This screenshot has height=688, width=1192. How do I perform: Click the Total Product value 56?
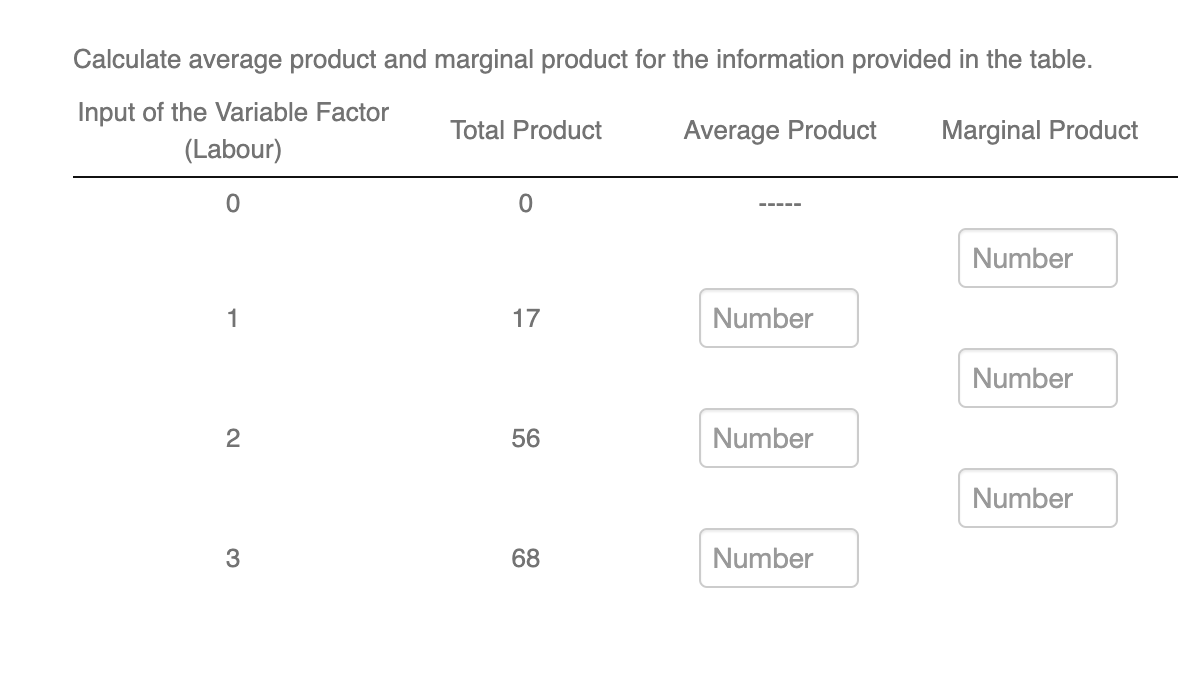click(527, 438)
